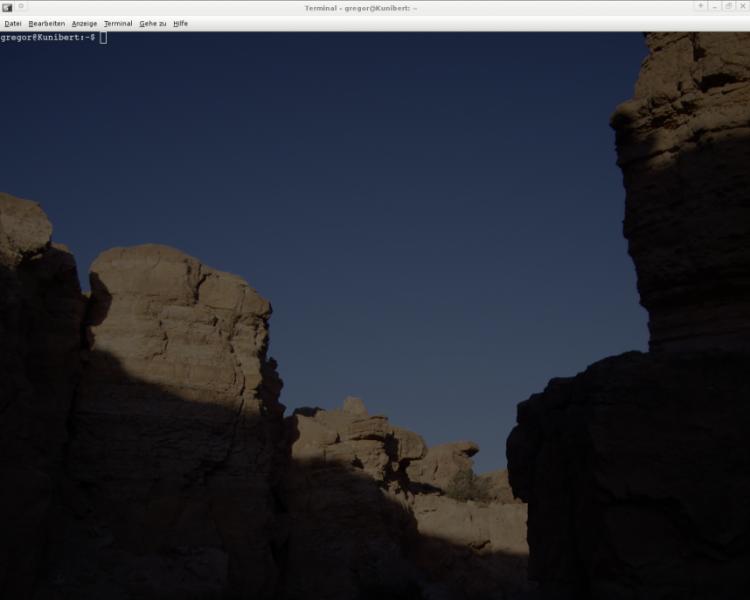
Task: Click the pin icon beside the window menu
Action: 21,7
